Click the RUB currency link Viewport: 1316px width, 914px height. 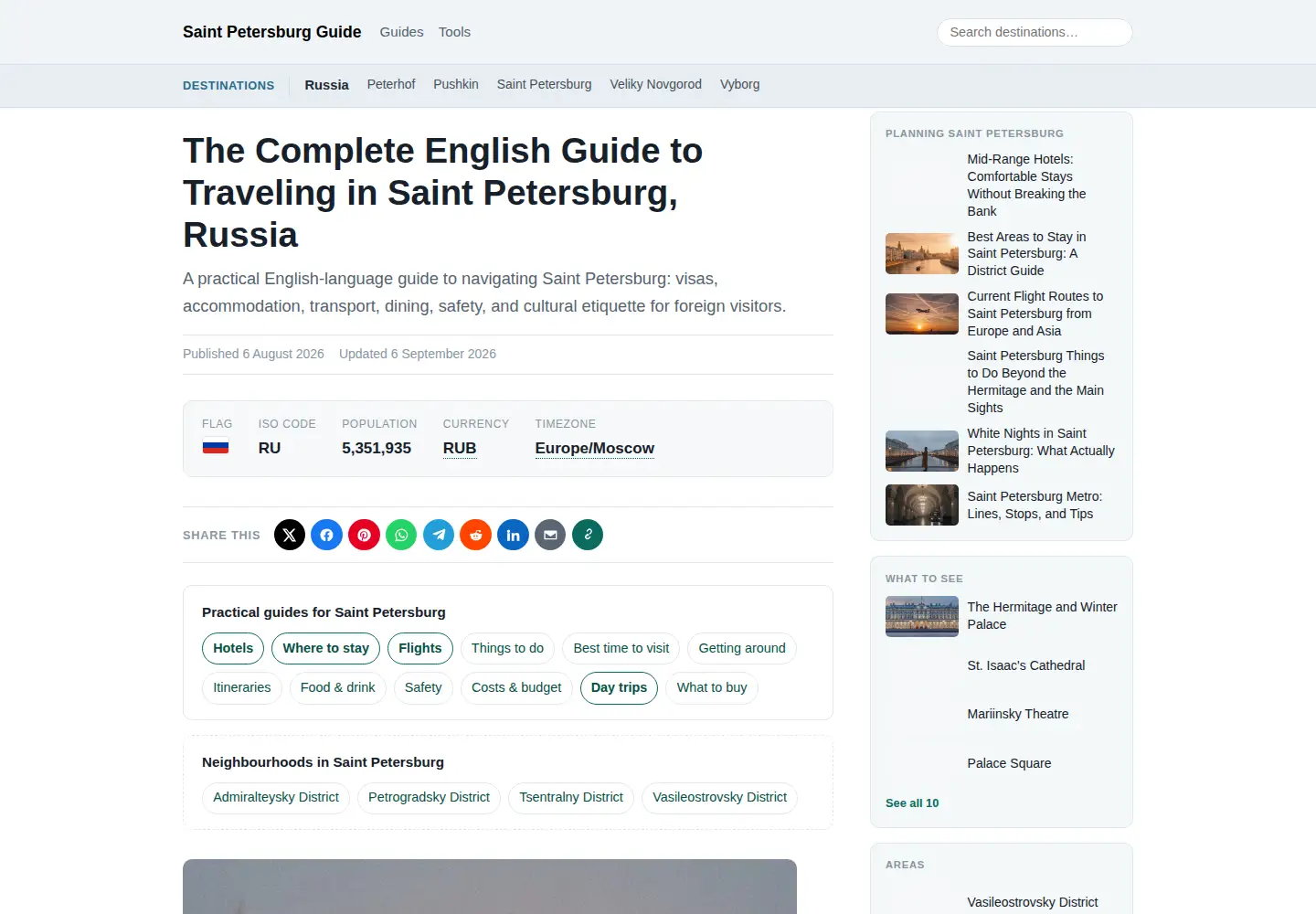pyautogui.click(x=460, y=449)
